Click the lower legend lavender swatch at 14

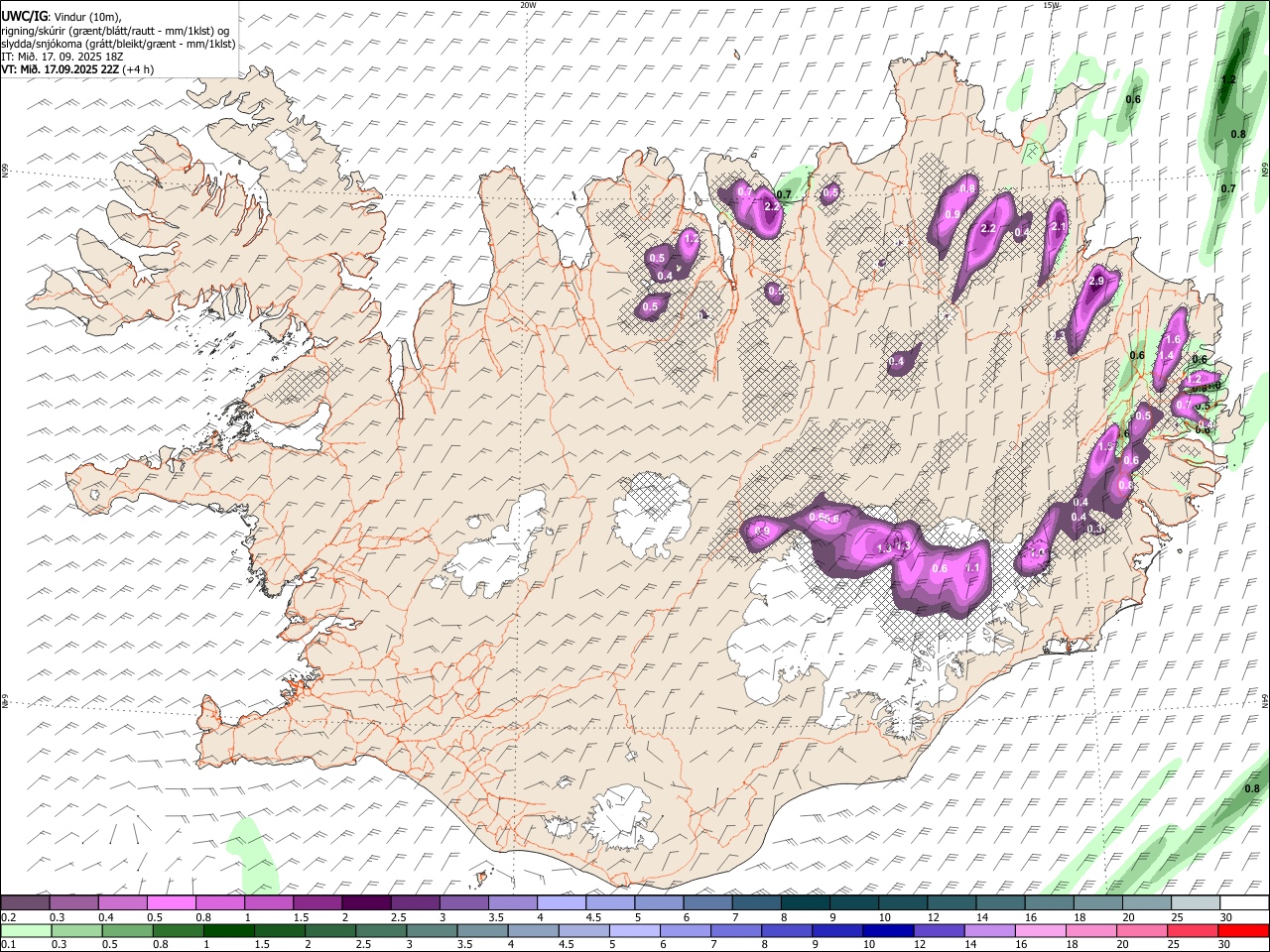point(989,930)
